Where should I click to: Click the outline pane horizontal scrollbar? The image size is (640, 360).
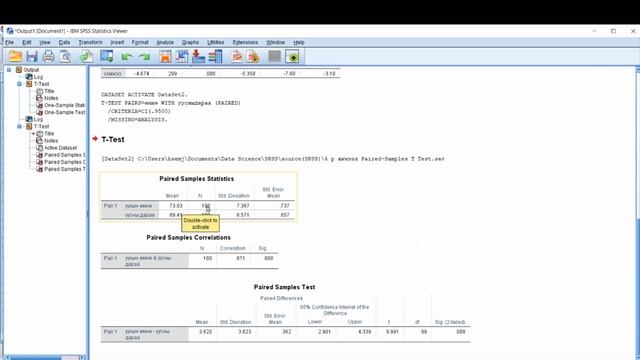point(44,357)
